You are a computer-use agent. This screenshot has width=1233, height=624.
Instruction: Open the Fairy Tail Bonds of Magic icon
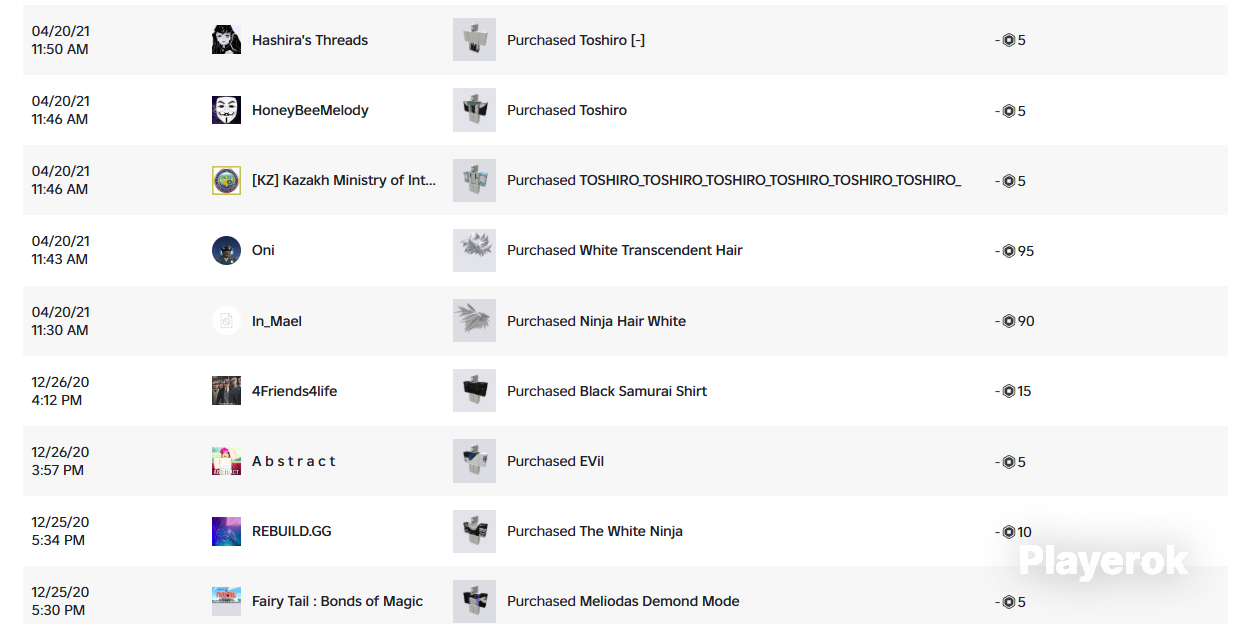(x=226, y=601)
